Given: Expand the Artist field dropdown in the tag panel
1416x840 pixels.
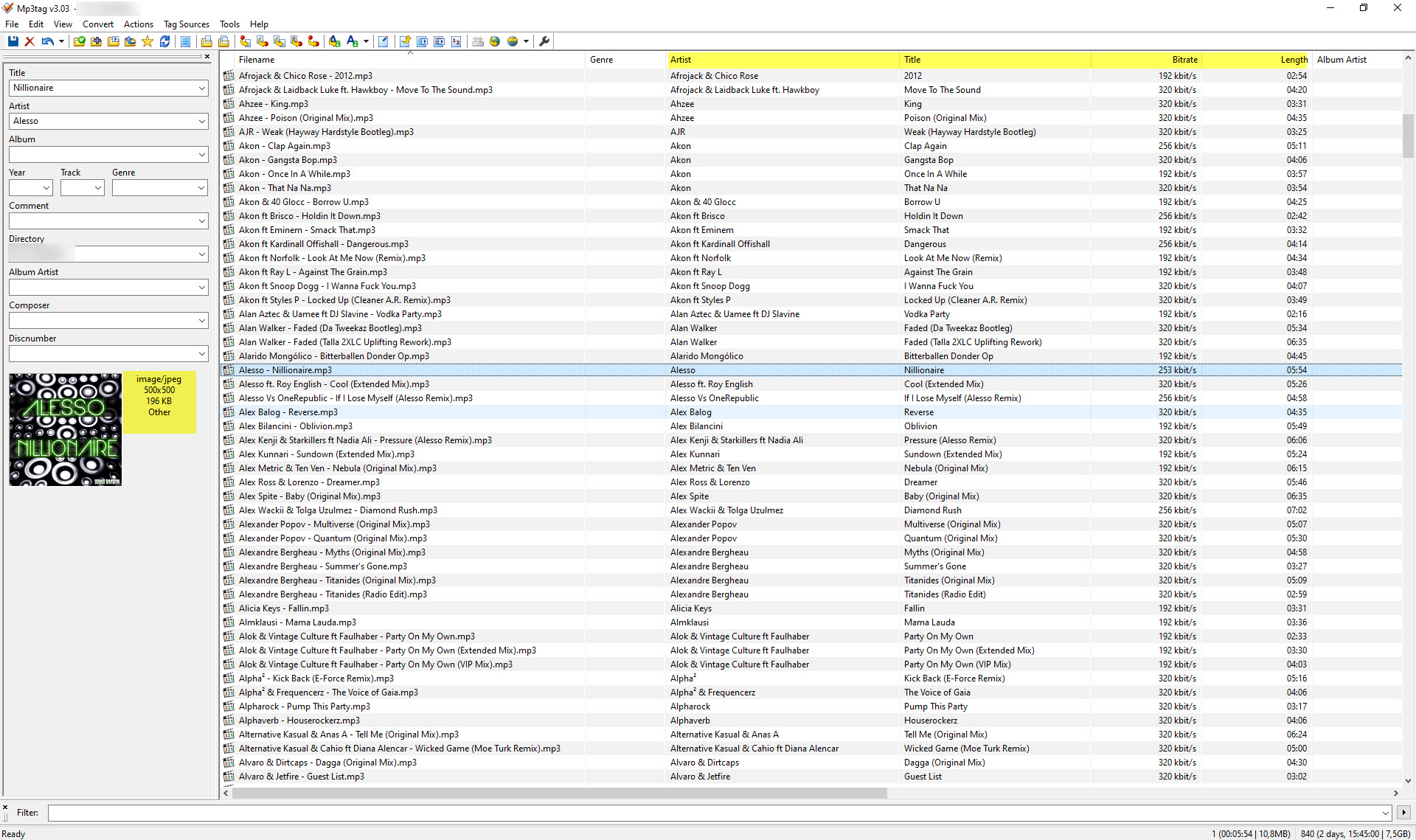Looking at the screenshot, I should tap(202, 122).
